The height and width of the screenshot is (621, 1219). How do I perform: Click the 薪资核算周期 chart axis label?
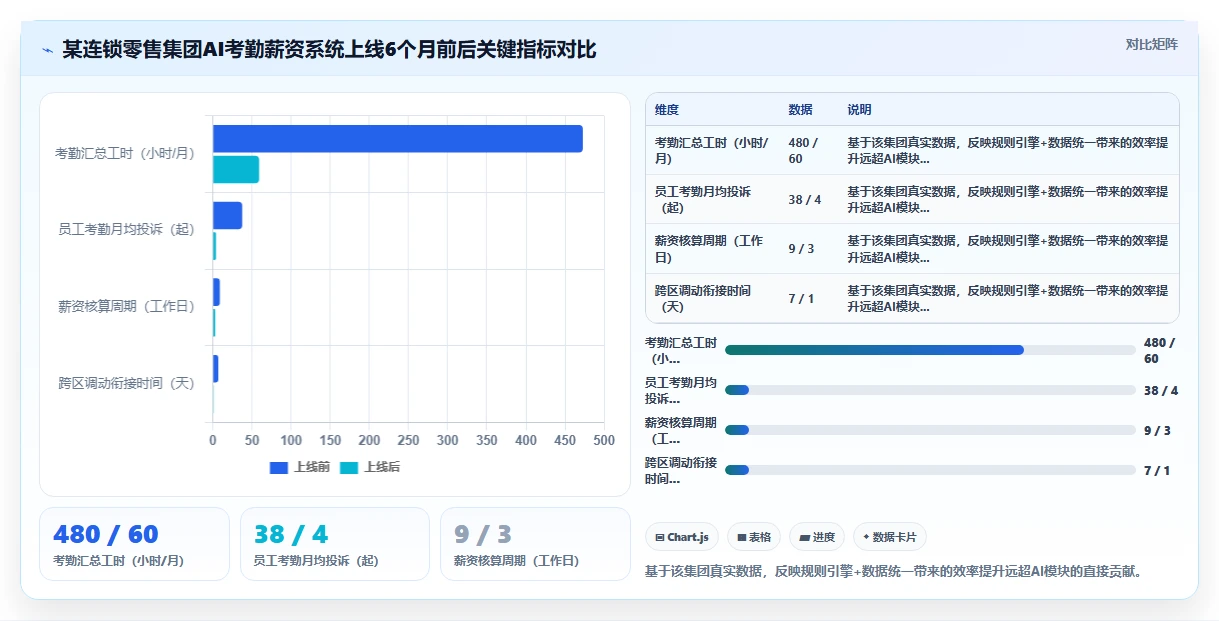(x=126, y=307)
